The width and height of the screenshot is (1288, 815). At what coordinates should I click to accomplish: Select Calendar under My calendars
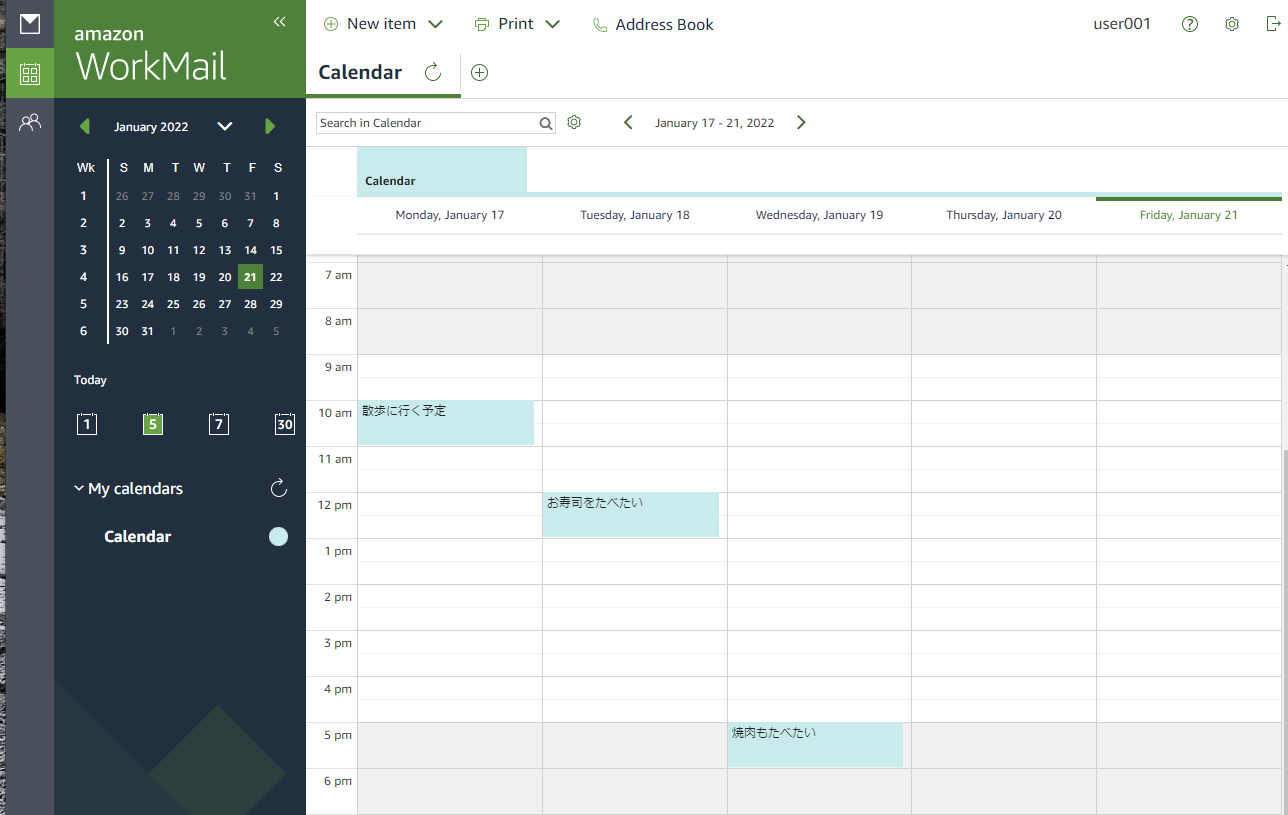click(138, 536)
